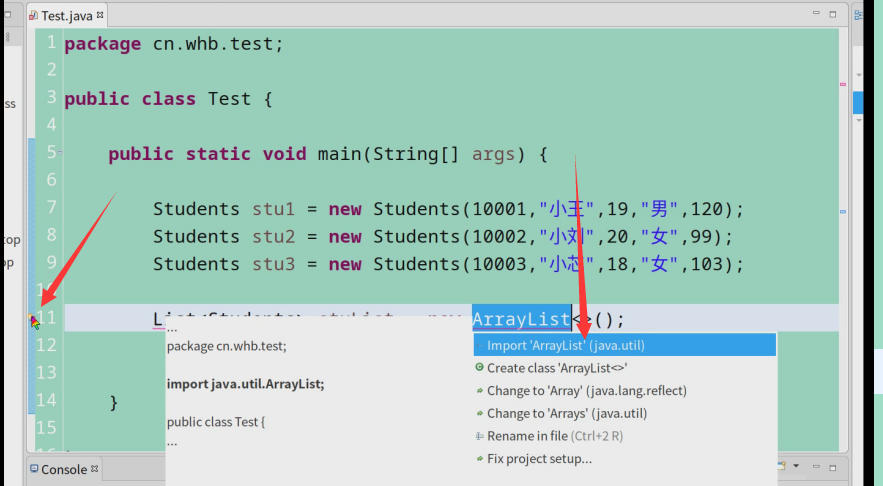
Task: Click the number 10002 on line 8
Action: click(499, 237)
